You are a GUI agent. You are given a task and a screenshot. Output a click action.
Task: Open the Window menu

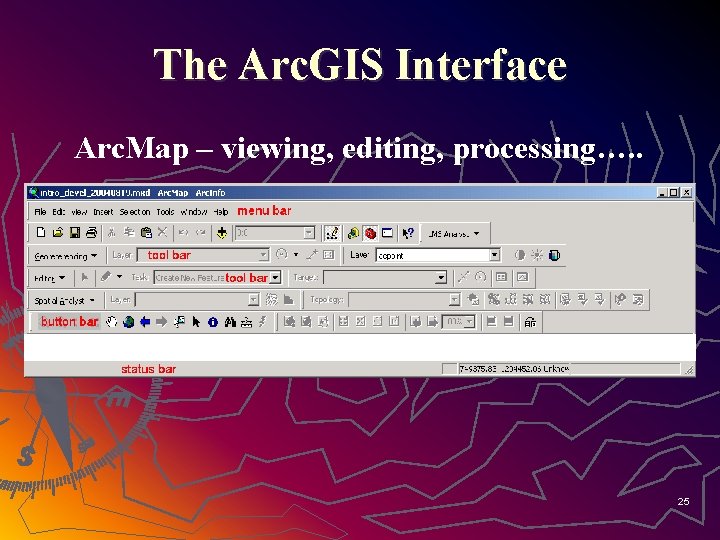point(193,212)
